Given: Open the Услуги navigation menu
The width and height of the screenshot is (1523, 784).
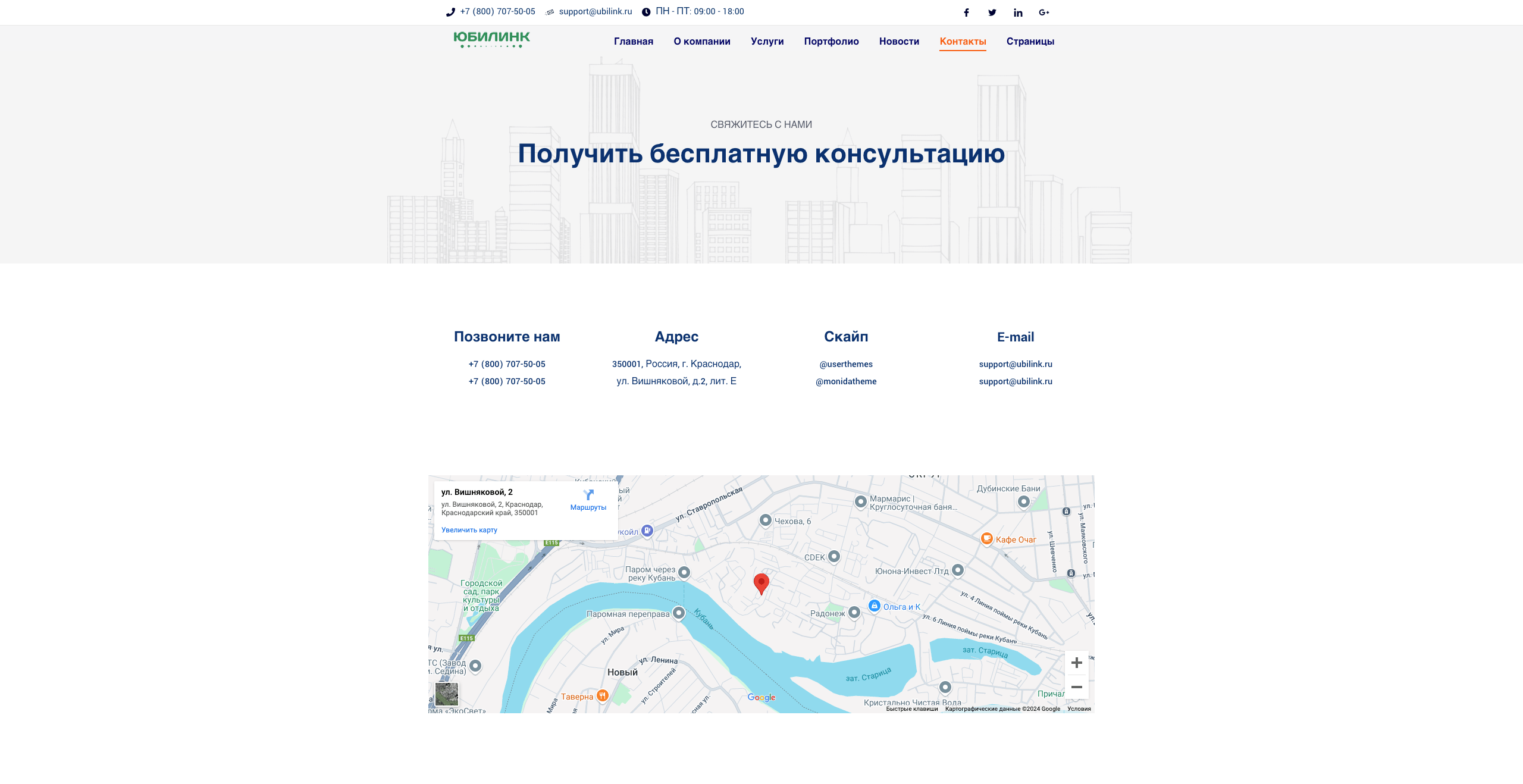Looking at the screenshot, I should pos(767,41).
